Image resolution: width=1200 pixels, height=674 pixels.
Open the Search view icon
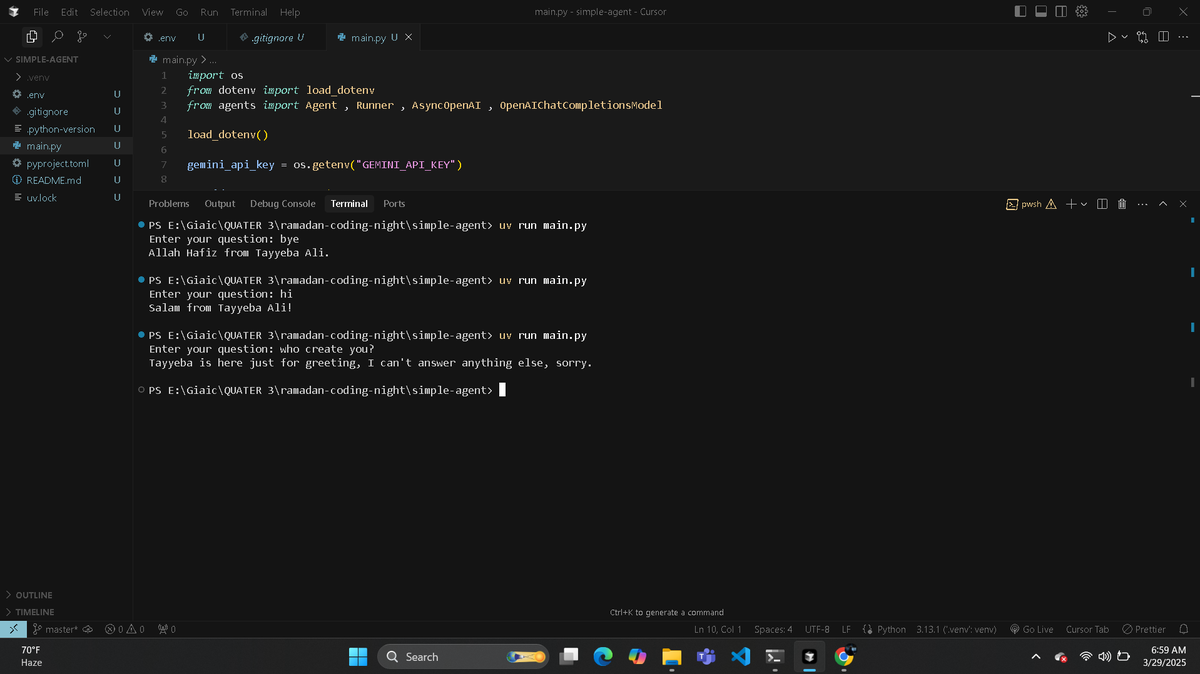click(57, 37)
